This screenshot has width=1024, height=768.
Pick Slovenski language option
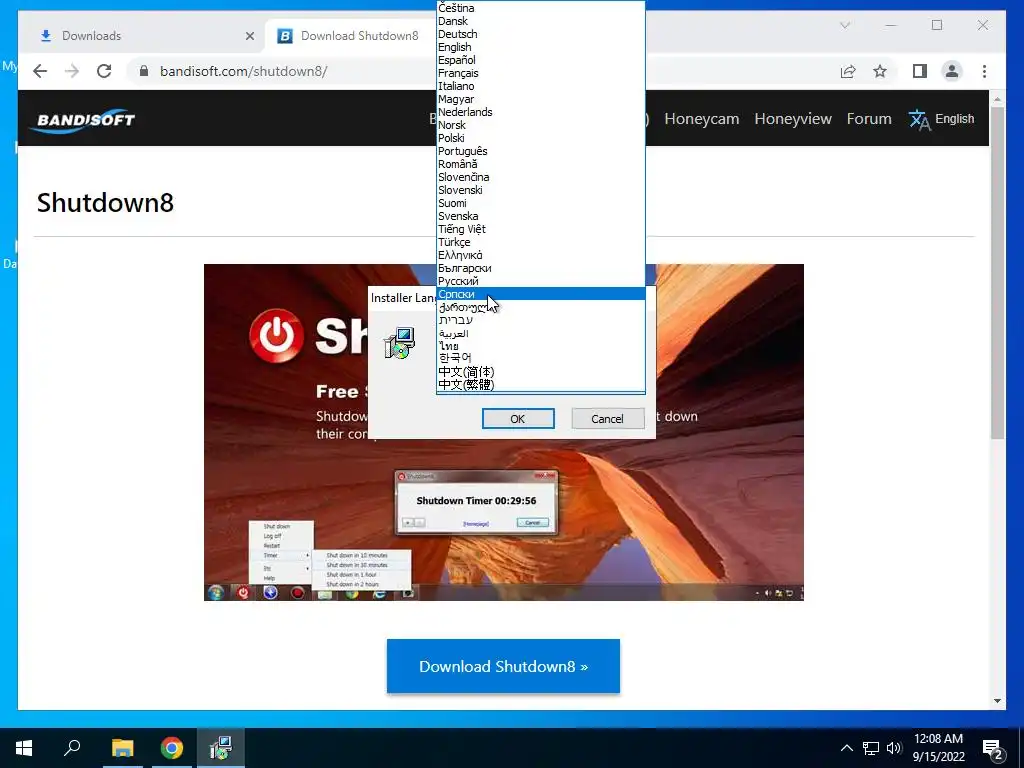click(541, 190)
